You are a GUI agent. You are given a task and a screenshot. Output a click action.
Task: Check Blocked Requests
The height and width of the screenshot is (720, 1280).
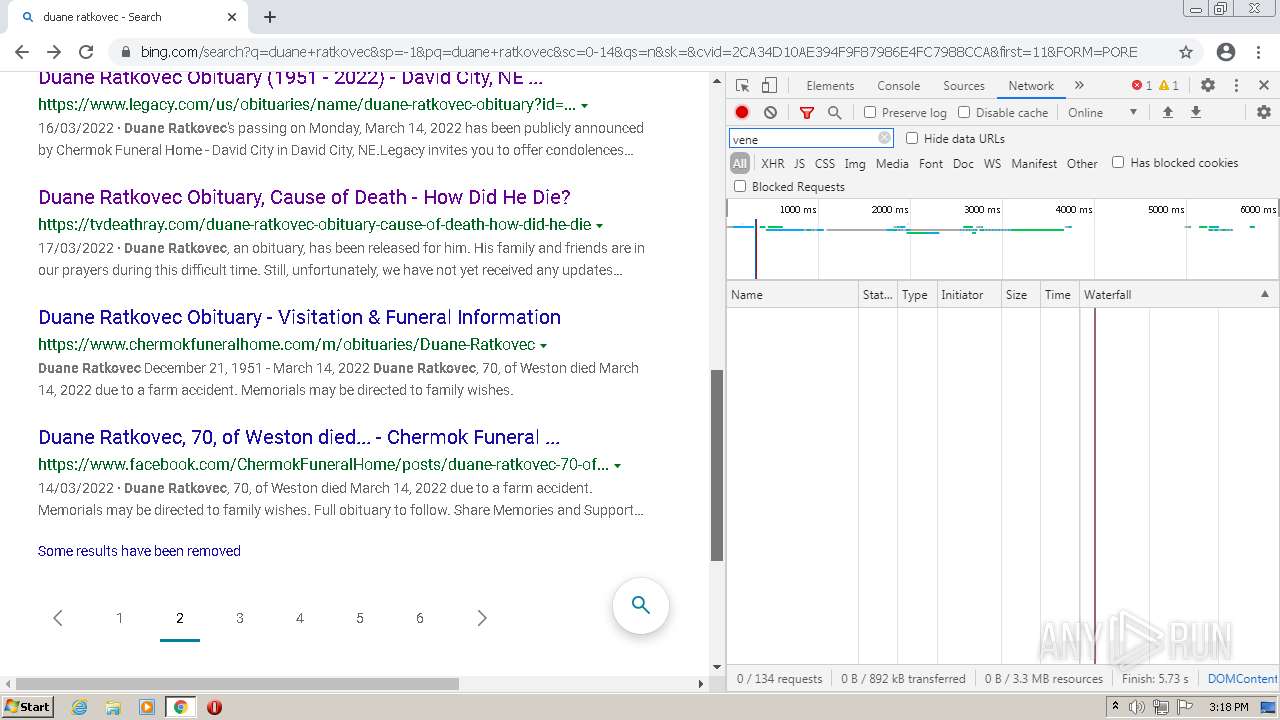[x=740, y=186]
